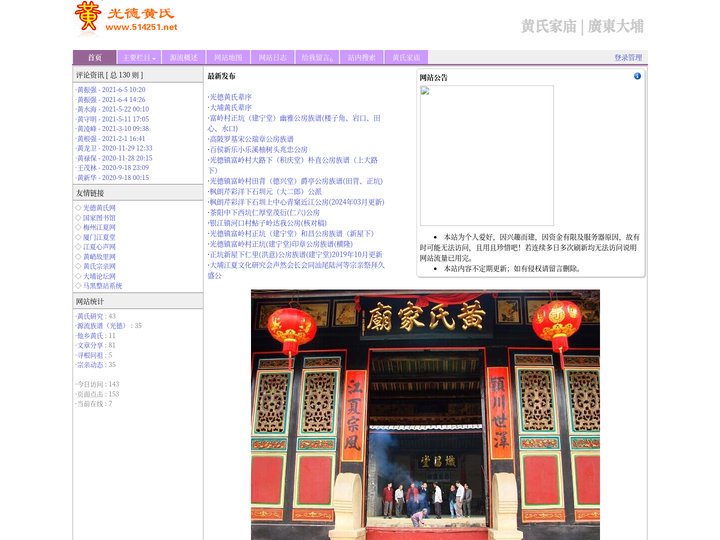Open the 和昌公房族谱（新屋下）article
Image resolution: width=720 pixels, height=540 pixels.
click(x=292, y=234)
